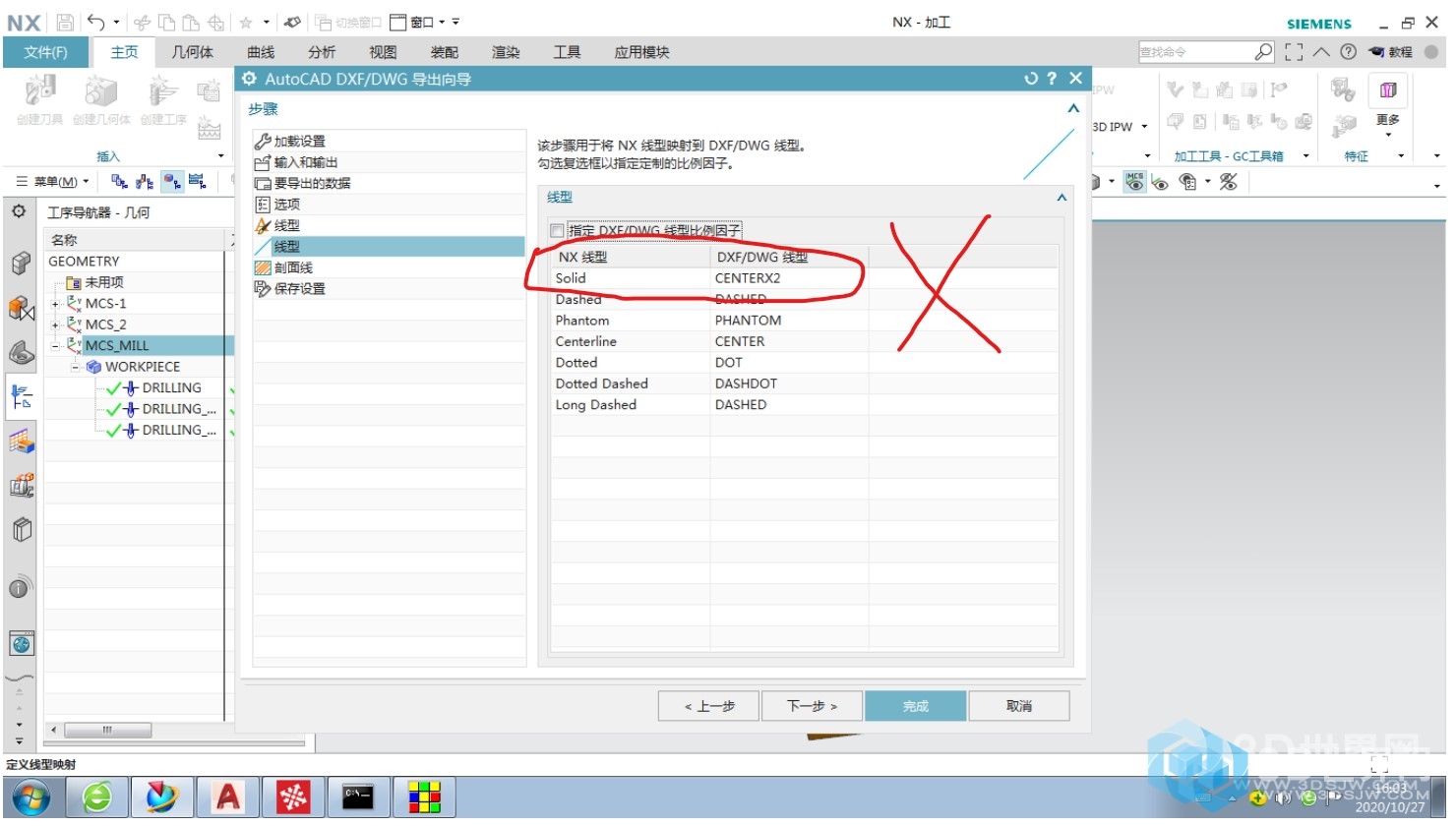Click the 上一步 back button
Screen dimensions: 1456x826
[709, 706]
